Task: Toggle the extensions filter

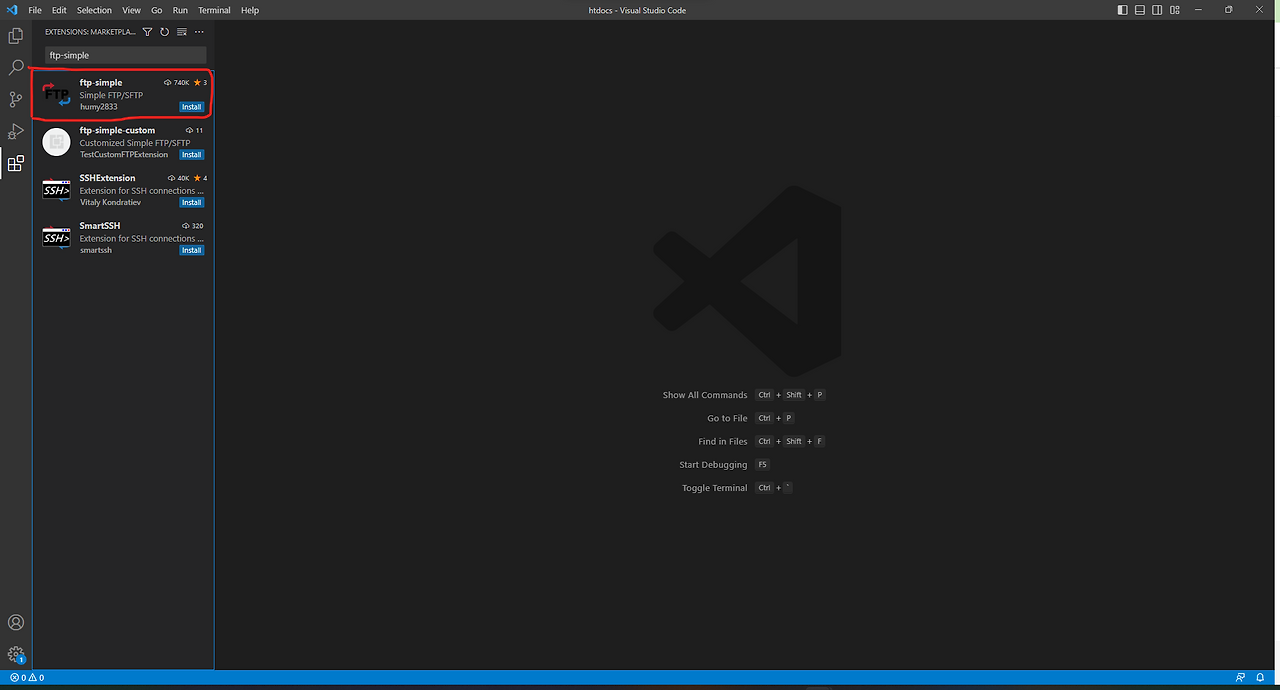Action: coord(146,31)
